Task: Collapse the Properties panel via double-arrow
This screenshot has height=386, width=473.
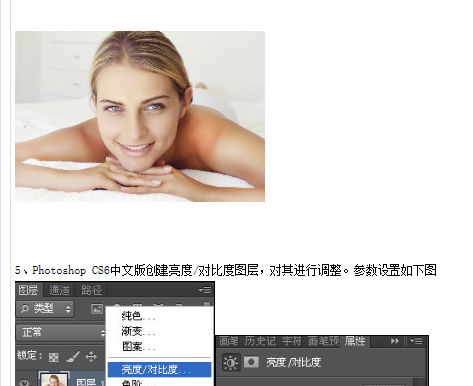Action: tap(395, 341)
